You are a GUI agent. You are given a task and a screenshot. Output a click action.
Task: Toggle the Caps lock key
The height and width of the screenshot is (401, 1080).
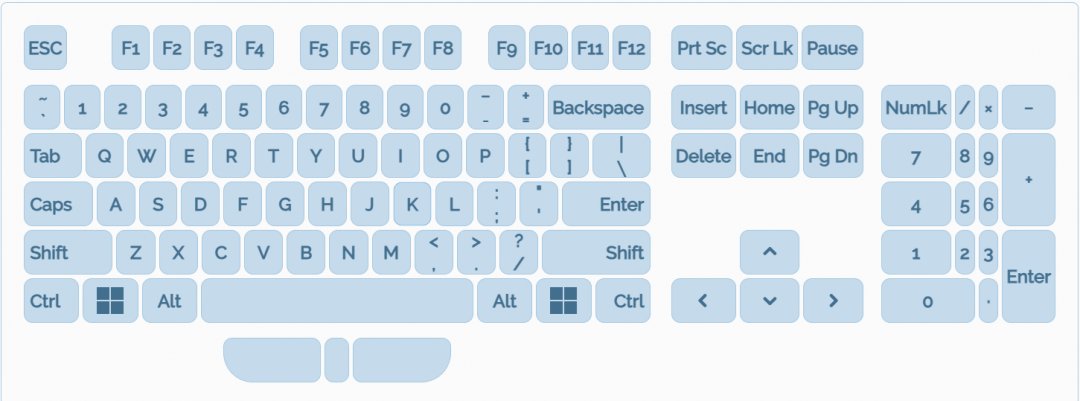(x=58, y=204)
